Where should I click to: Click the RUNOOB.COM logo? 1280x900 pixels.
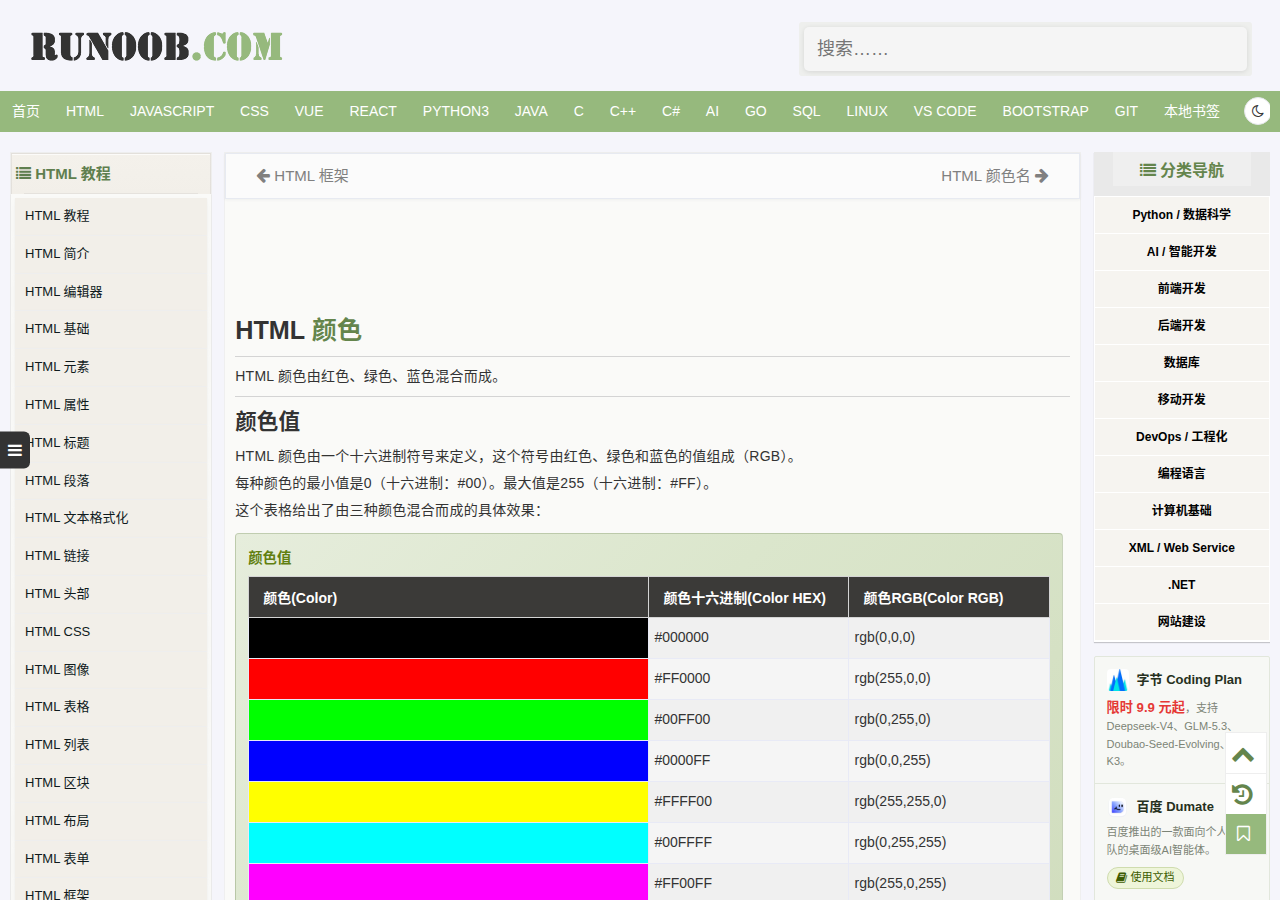tap(156, 46)
